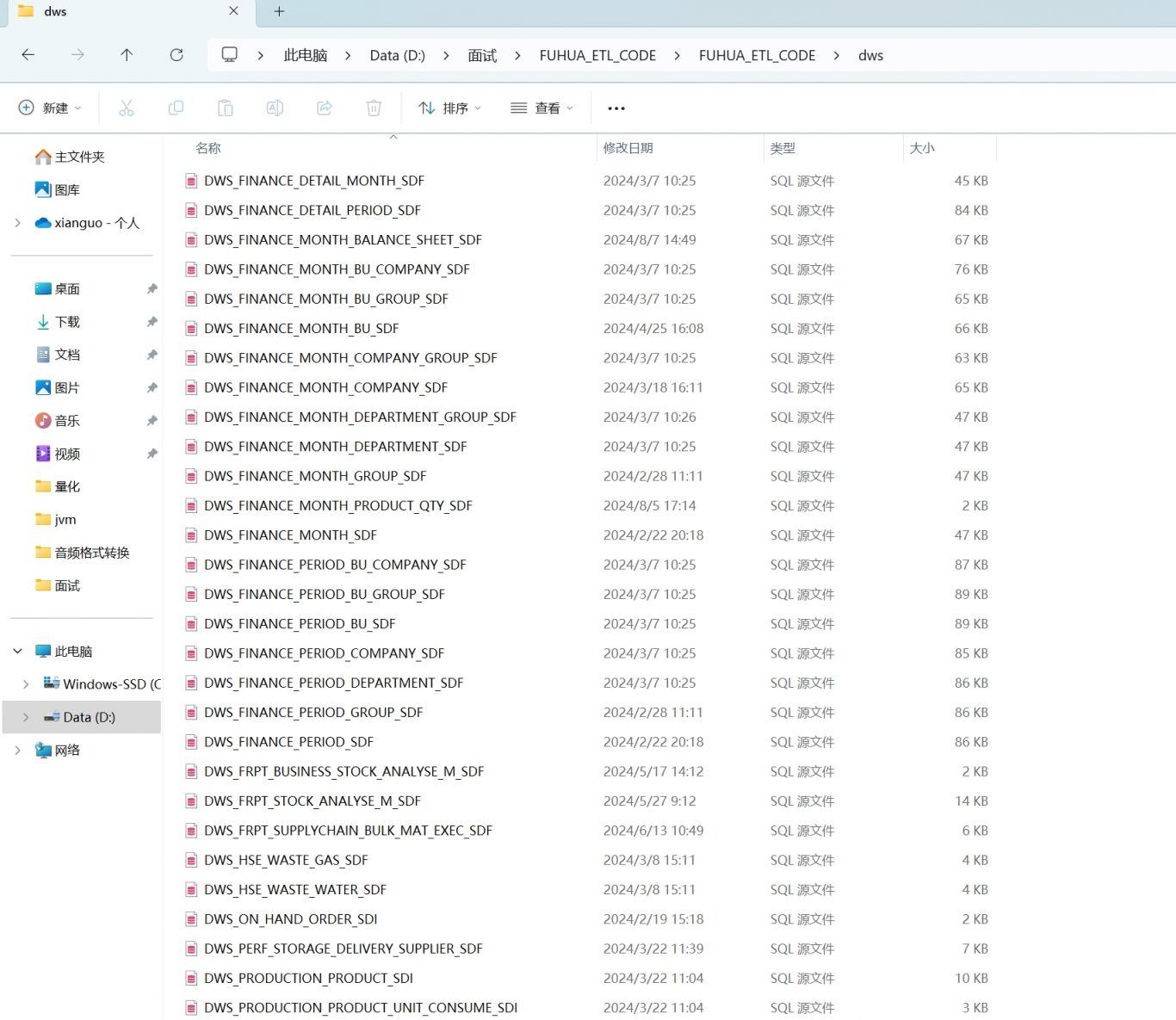The width and height of the screenshot is (1176, 1020).
Task: Click the Copy icon in toolbar
Action: [176, 108]
